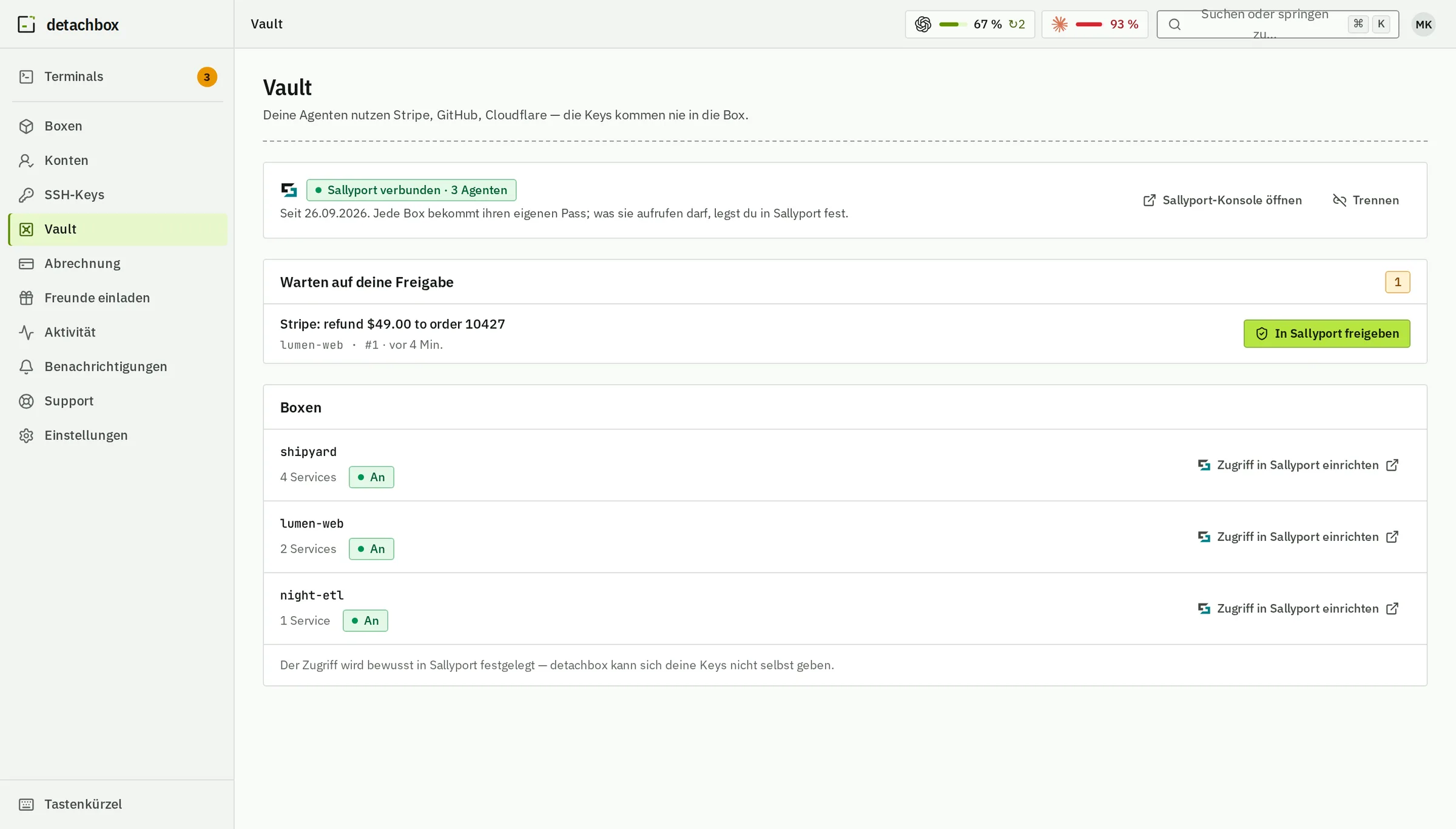
Task: Click the search magnifier icon
Action: (1175, 24)
